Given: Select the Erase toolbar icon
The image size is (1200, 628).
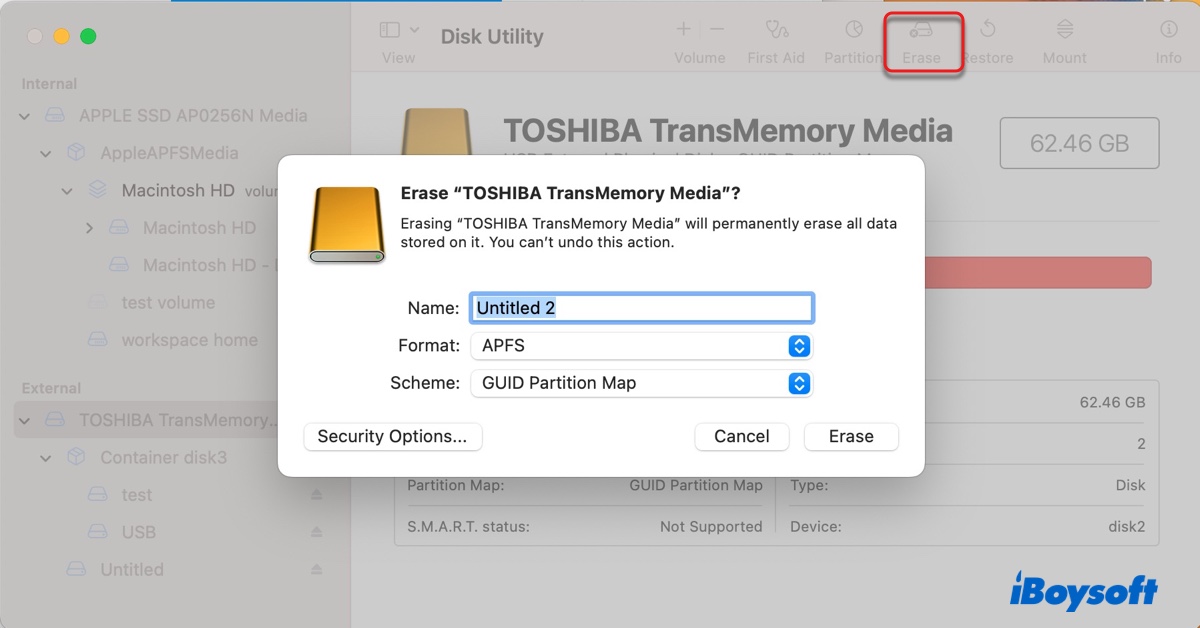Looking at the screenshot, I should tap(922, 40).
